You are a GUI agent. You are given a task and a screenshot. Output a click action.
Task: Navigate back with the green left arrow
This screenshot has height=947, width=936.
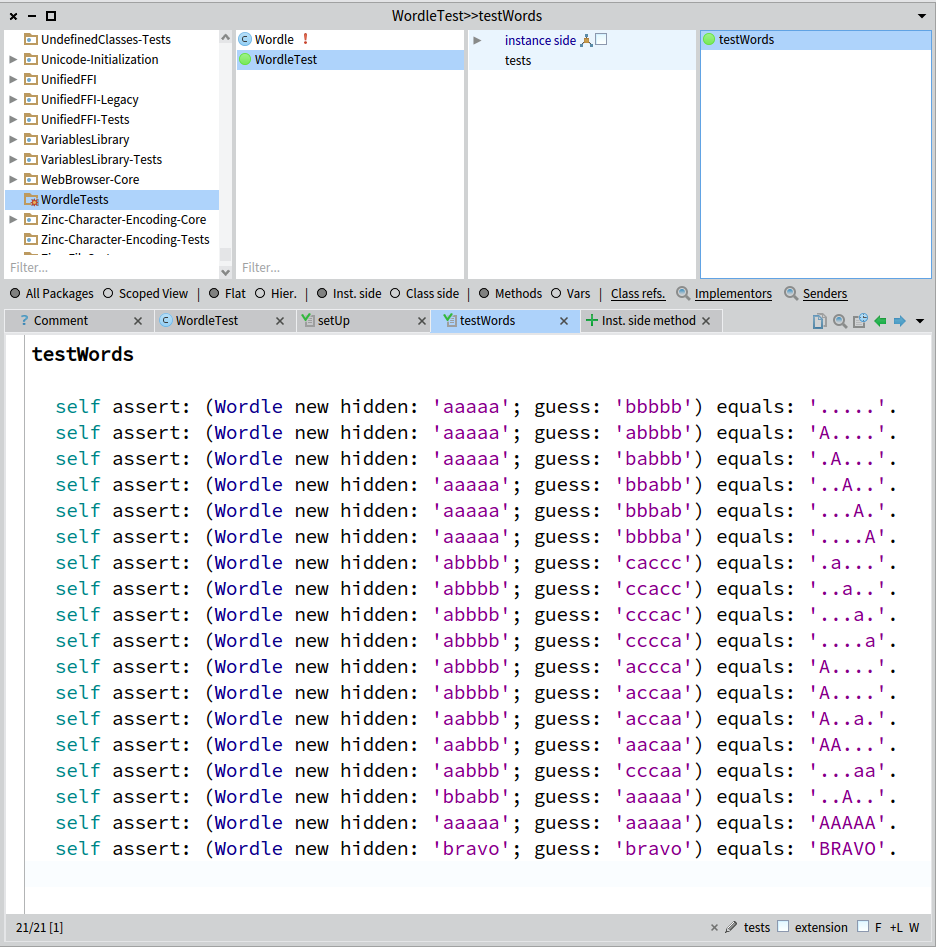point(880,321)
